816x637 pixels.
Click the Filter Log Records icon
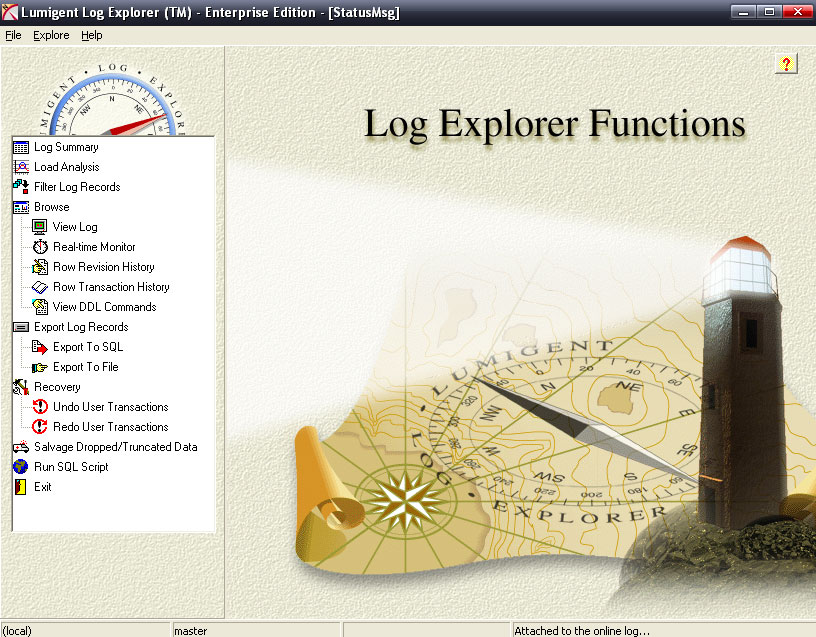tap(20, 187)
